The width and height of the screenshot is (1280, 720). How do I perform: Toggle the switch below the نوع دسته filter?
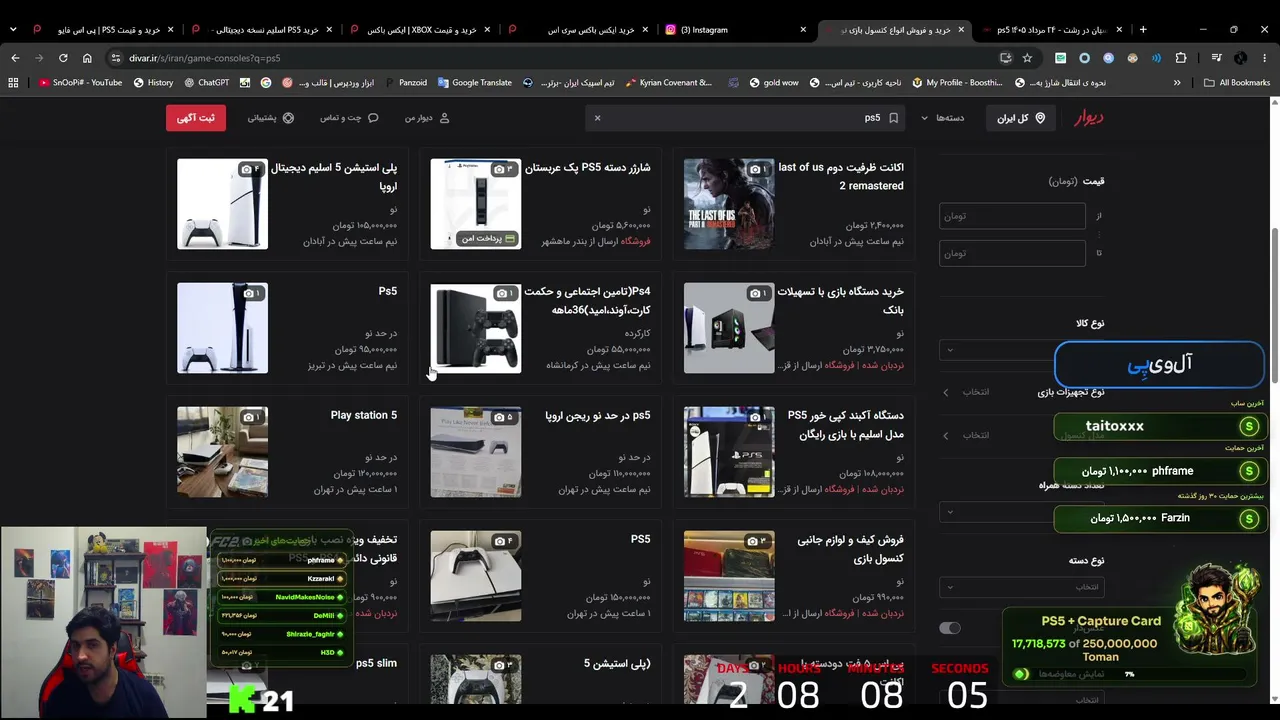[950, 628]
